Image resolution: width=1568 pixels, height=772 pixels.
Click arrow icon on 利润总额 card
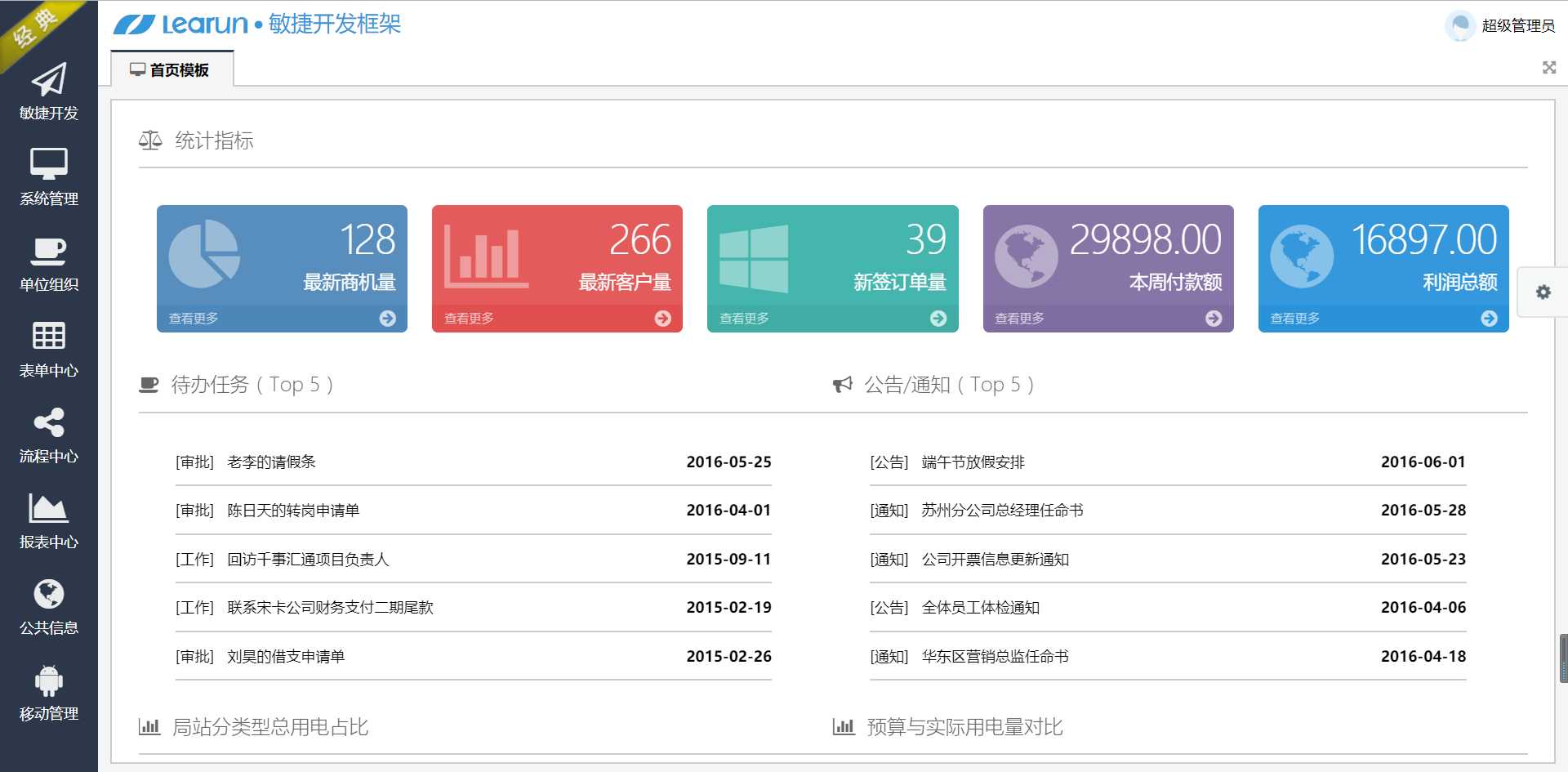coord(1489,319)
